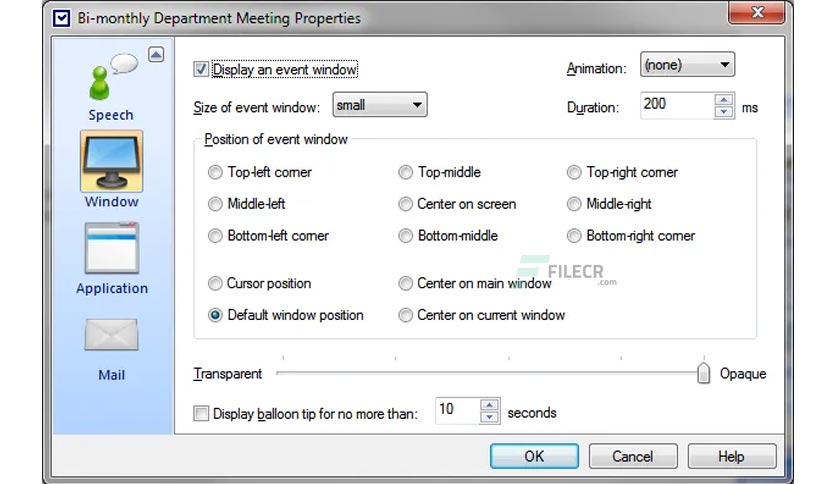Select Cursor position radio button
The height and width of the screenshot is (484, 836).
click(x=215, y=284)
